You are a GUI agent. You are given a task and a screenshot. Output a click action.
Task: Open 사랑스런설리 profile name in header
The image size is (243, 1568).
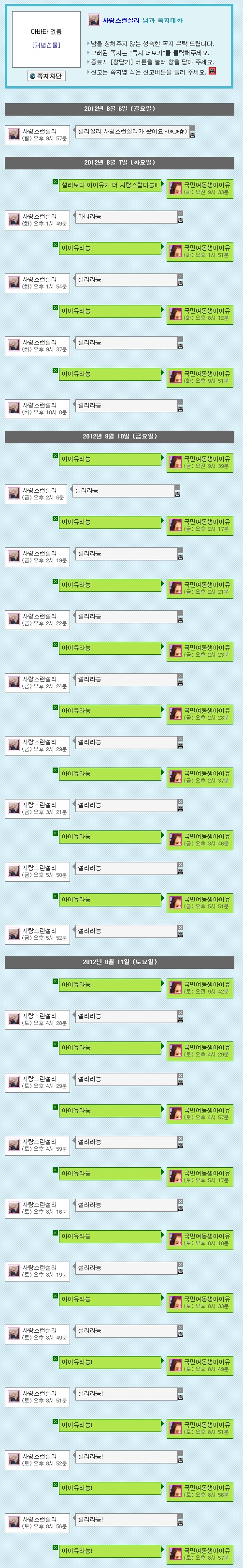pyautogui.click(x=121, y=21)
